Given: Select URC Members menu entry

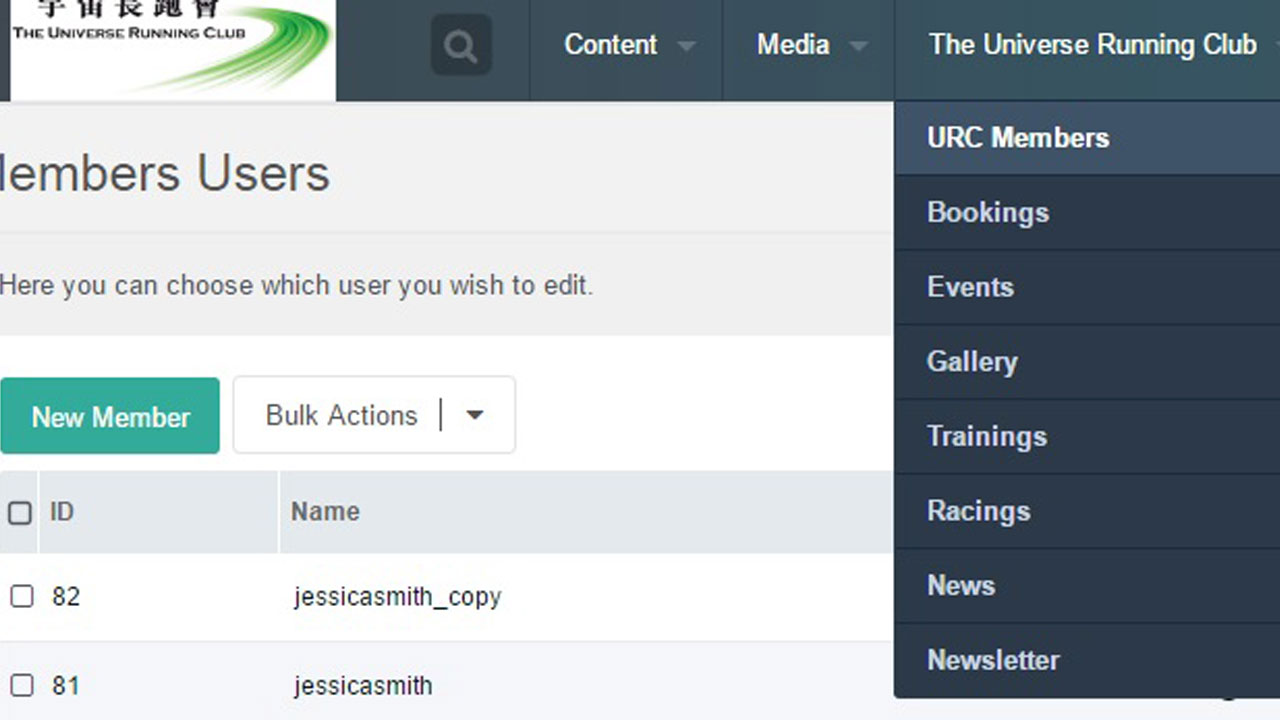Looking at the screenshot, I should pyautogui.click(x=1087, y=138).
